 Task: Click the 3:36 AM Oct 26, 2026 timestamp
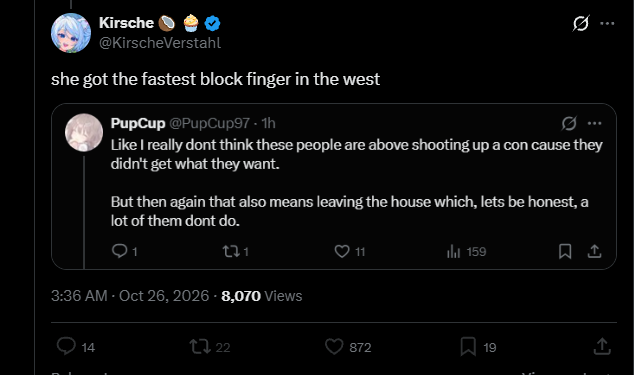click(130, 296)
